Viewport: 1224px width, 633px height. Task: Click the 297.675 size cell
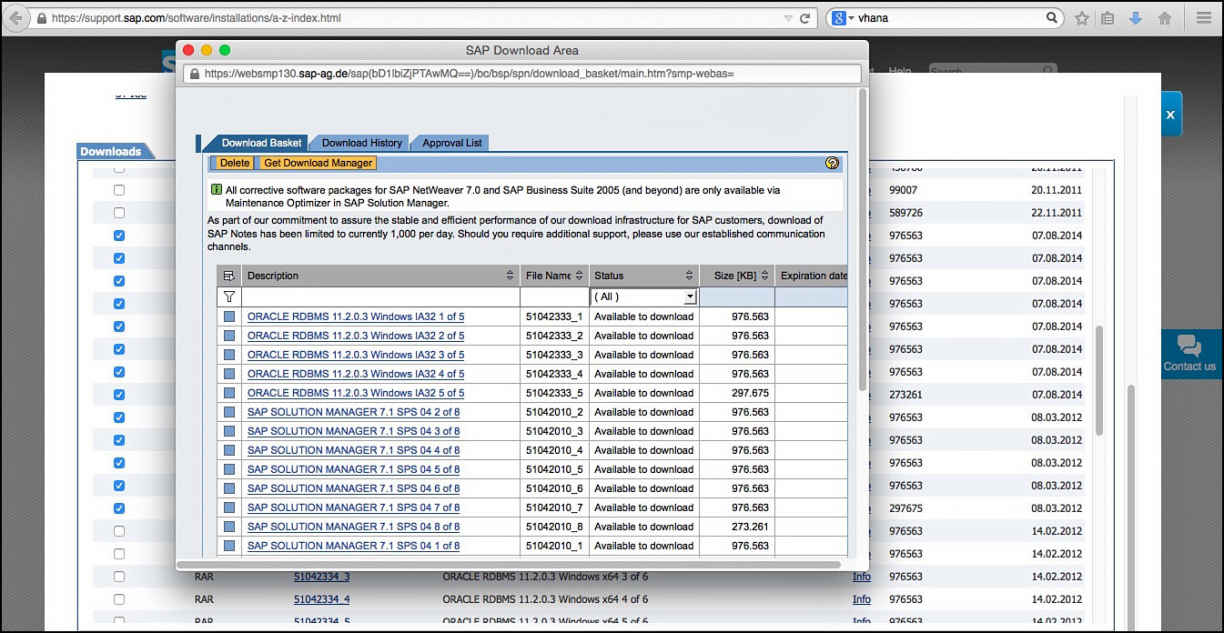point(737,393)
